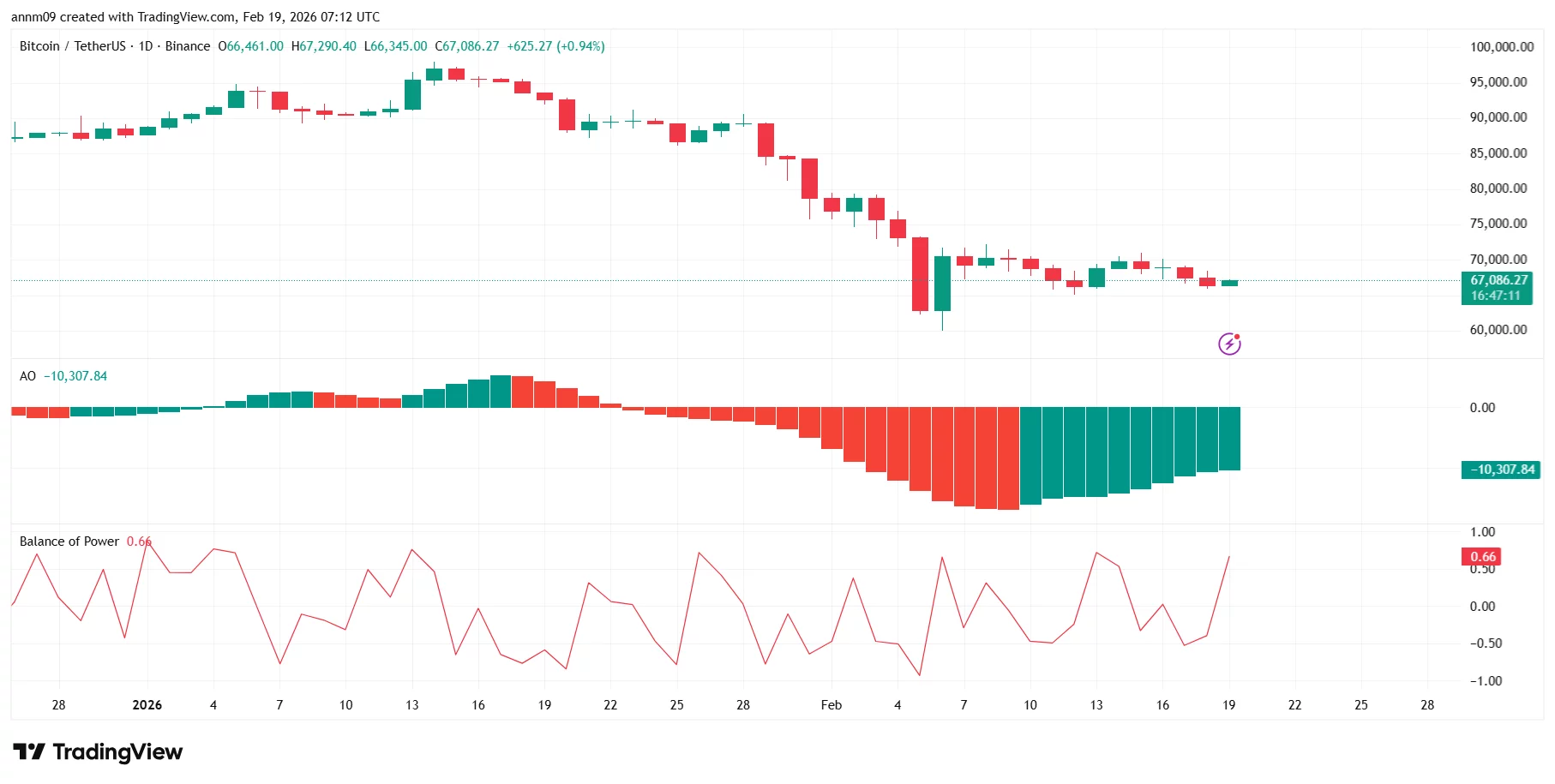The image size is (1555, 784).
Task: Click the annm09 attribution link
Action: pyautogui.click(x=35, y=16)
